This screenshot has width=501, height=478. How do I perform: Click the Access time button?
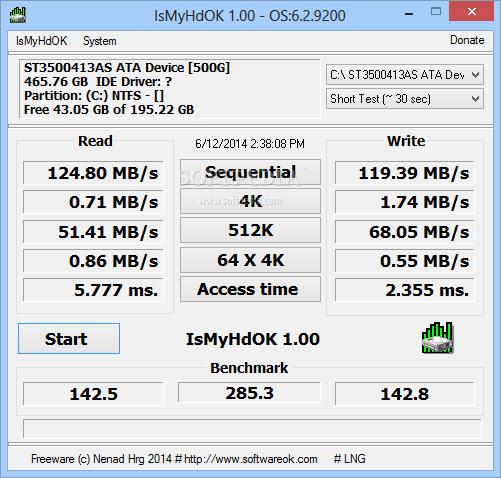[x=250, y=289]
